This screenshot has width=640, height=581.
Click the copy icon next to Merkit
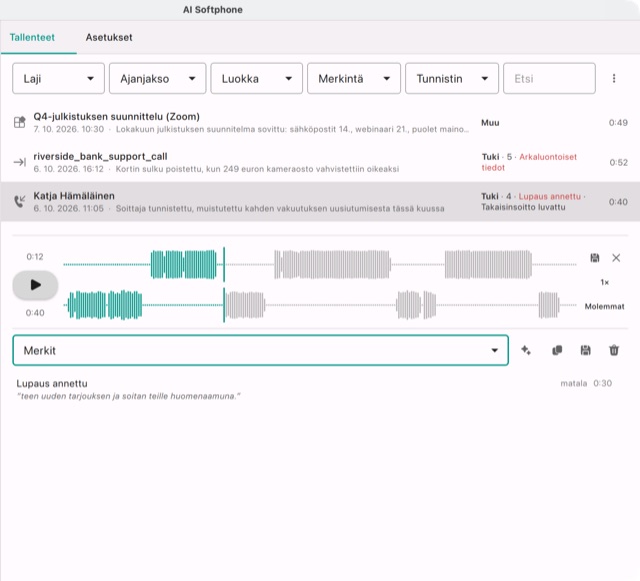point(557,350)
